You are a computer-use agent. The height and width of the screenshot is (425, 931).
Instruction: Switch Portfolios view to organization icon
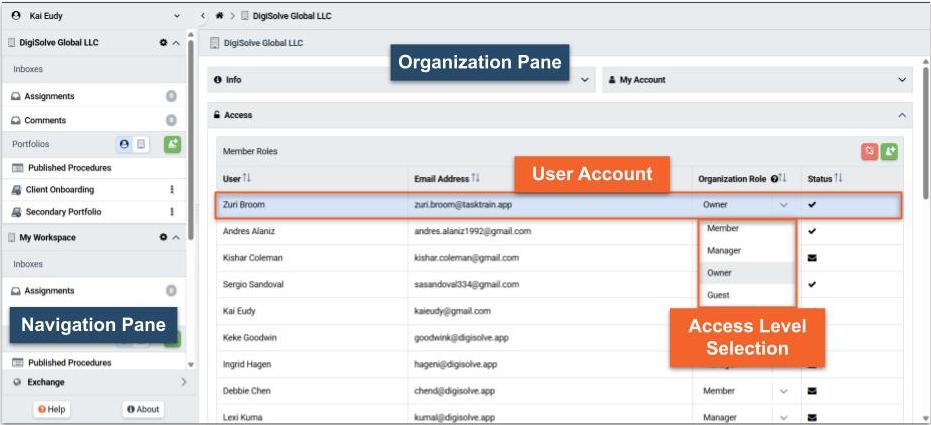141,144
